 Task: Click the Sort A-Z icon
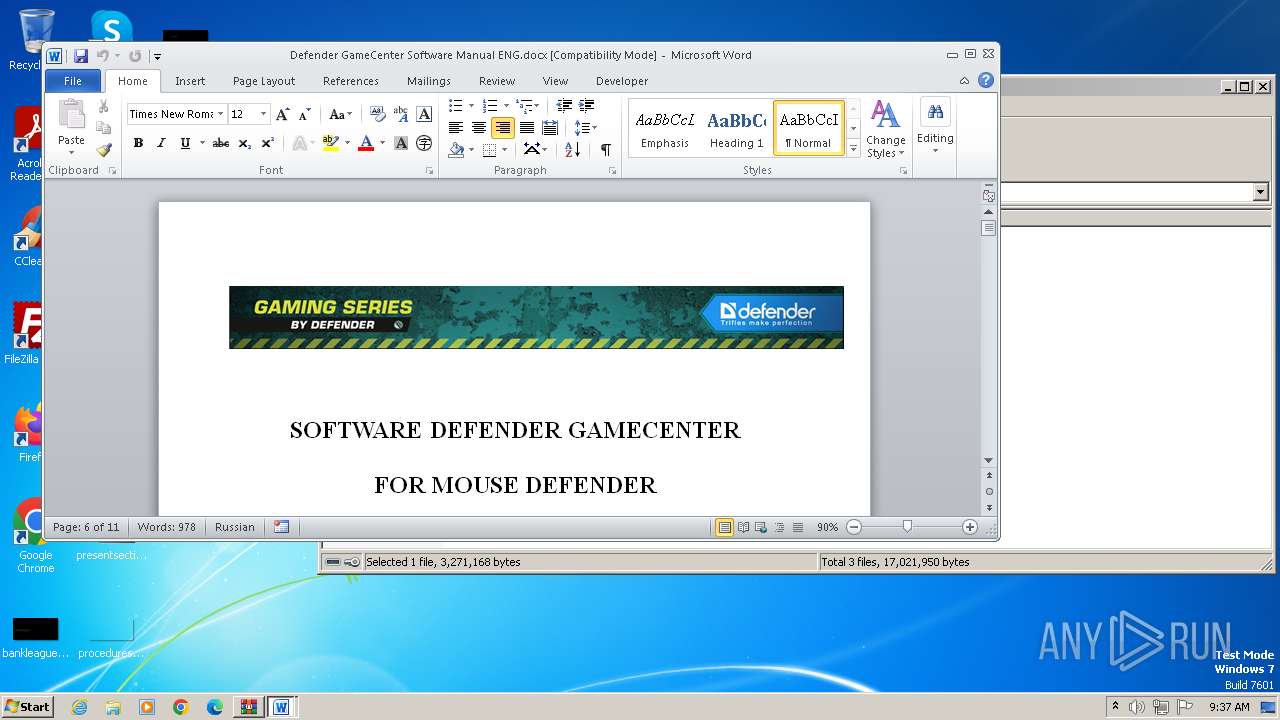(x=572, y=149)
